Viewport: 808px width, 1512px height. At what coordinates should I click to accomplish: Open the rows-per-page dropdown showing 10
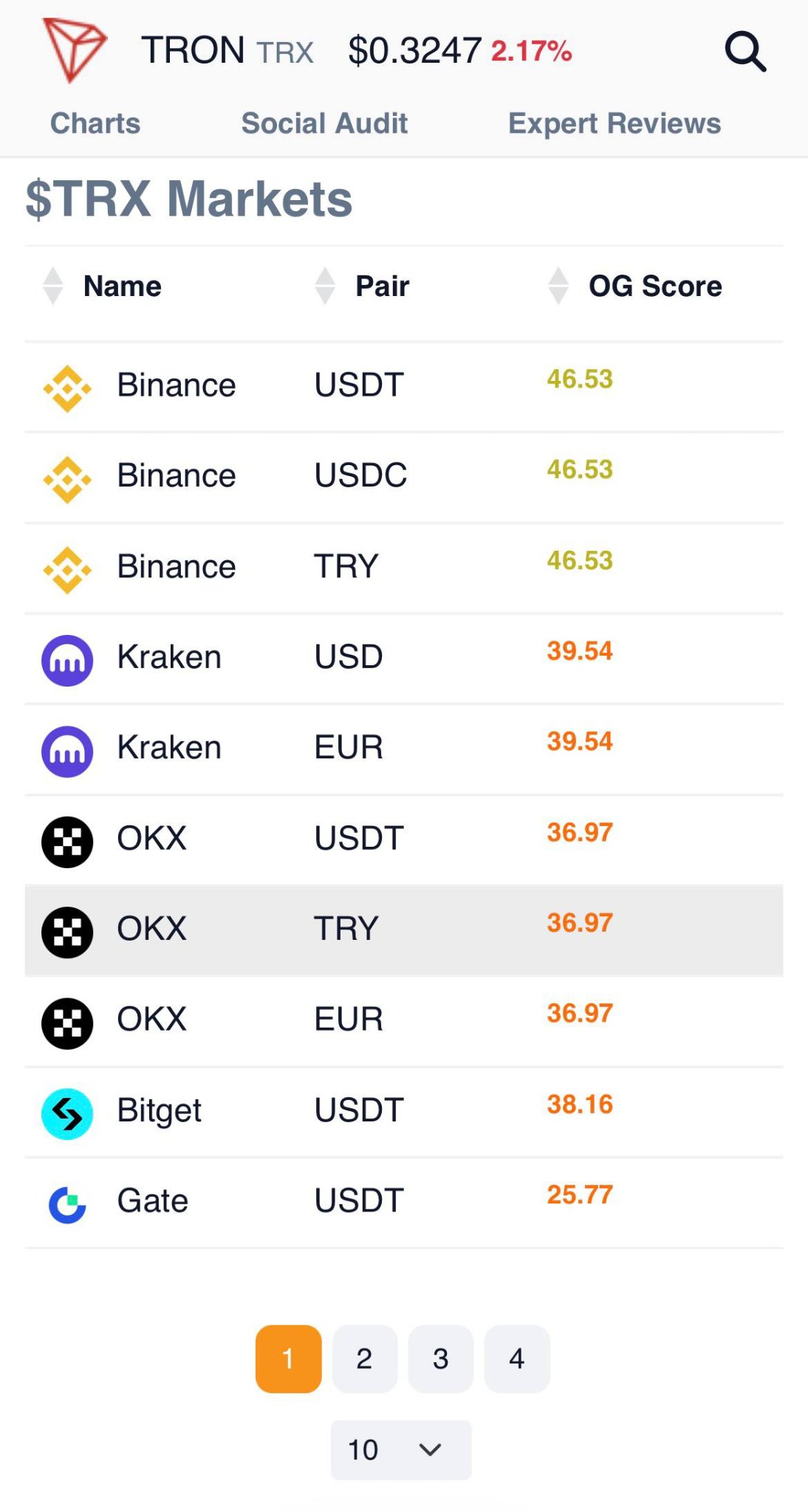401,1449
